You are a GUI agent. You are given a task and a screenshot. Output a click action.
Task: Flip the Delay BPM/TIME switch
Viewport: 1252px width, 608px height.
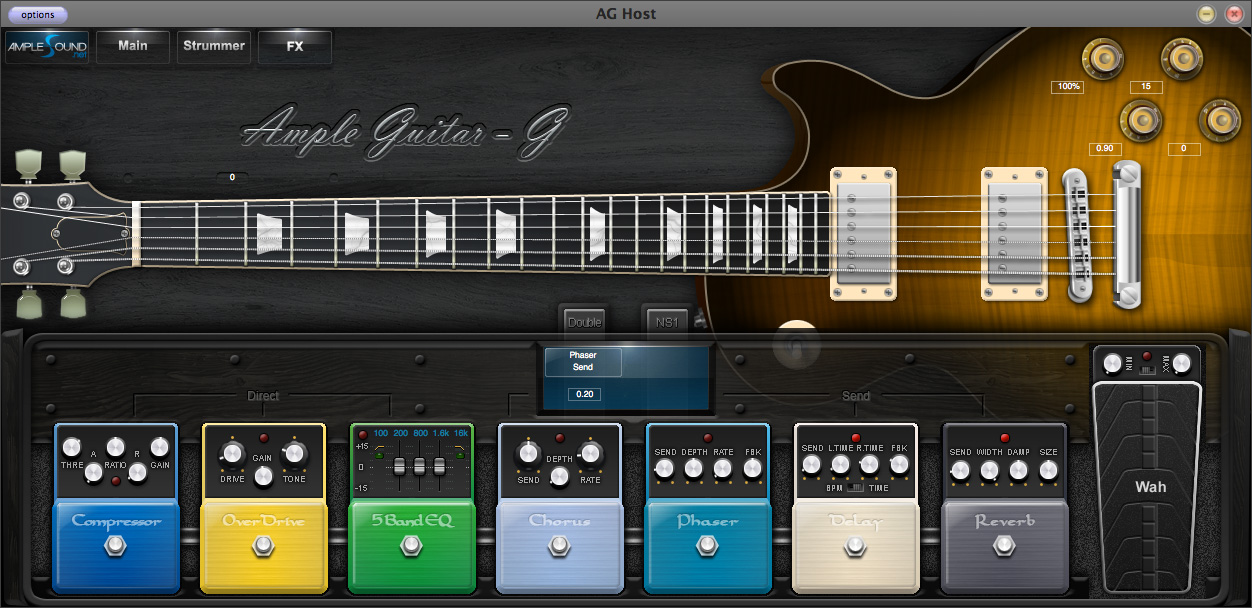(855, 489)
